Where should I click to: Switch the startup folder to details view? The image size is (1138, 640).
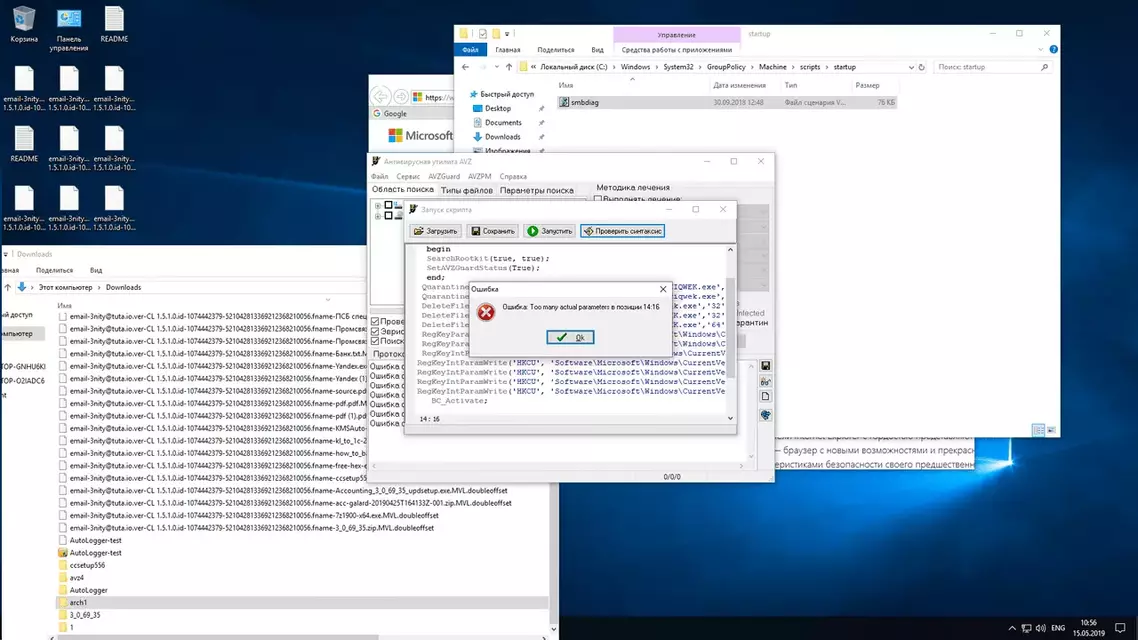[1039, 430]
